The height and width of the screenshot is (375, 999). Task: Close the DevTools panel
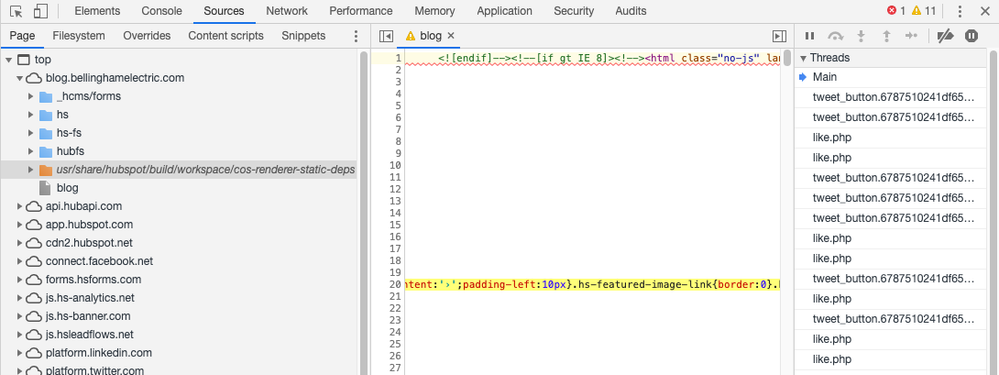[985, 11]
